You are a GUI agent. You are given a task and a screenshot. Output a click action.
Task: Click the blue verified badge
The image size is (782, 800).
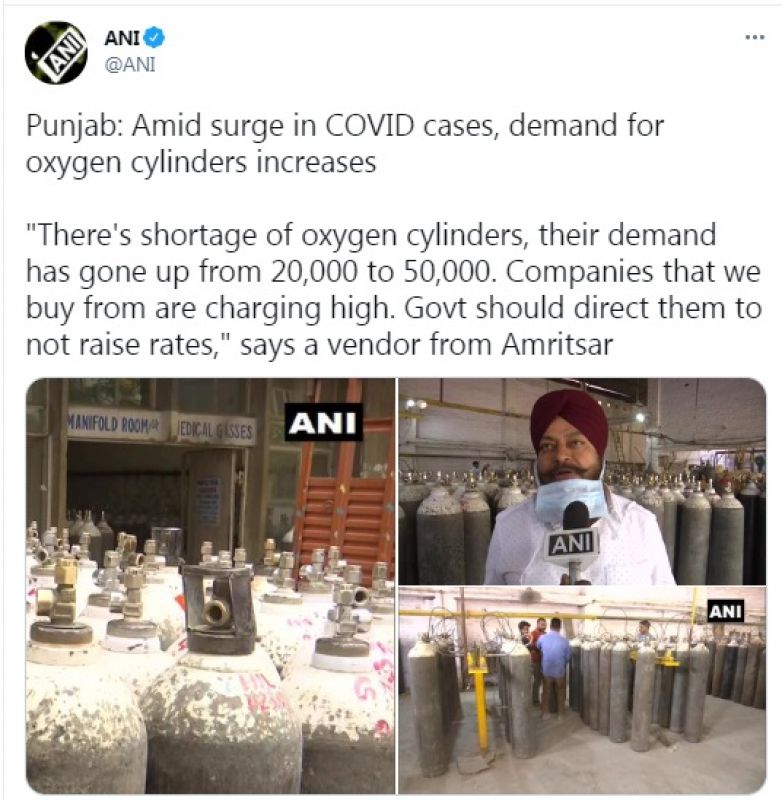point(154,38)
